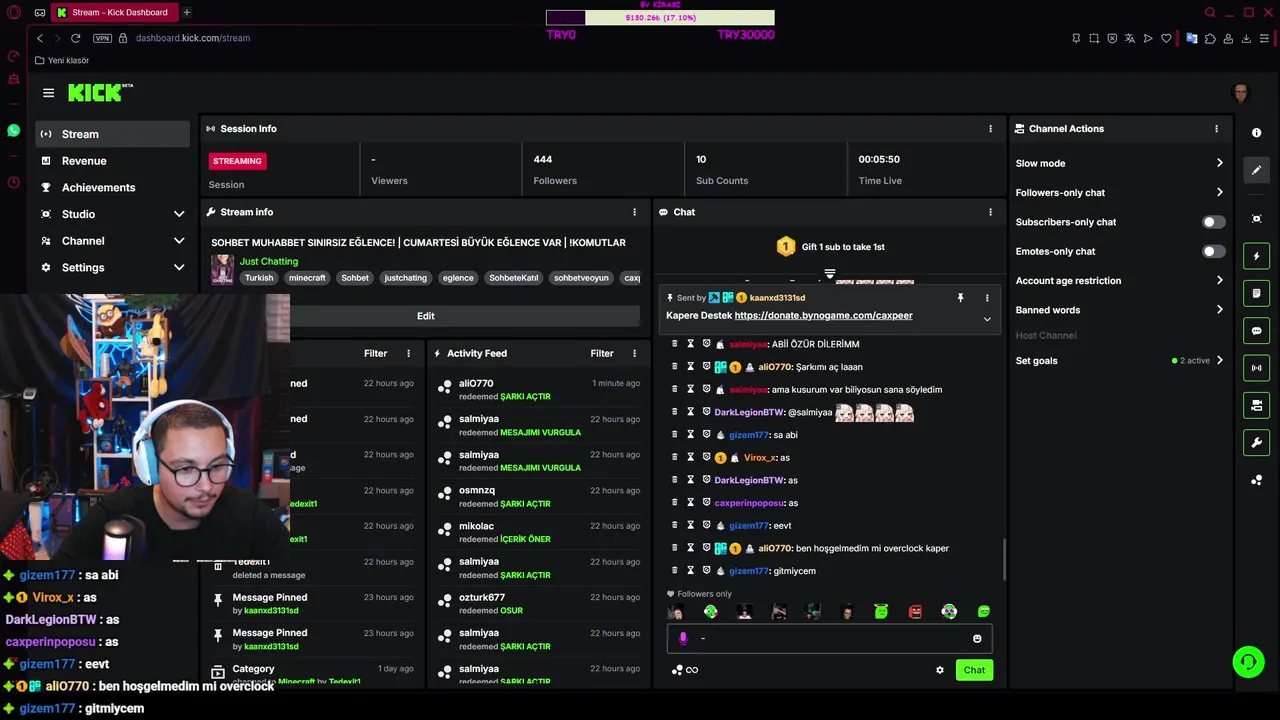This screenshot has width=1280, height=720.
Task: Select the Just Chatting category link
Action: 269,262
